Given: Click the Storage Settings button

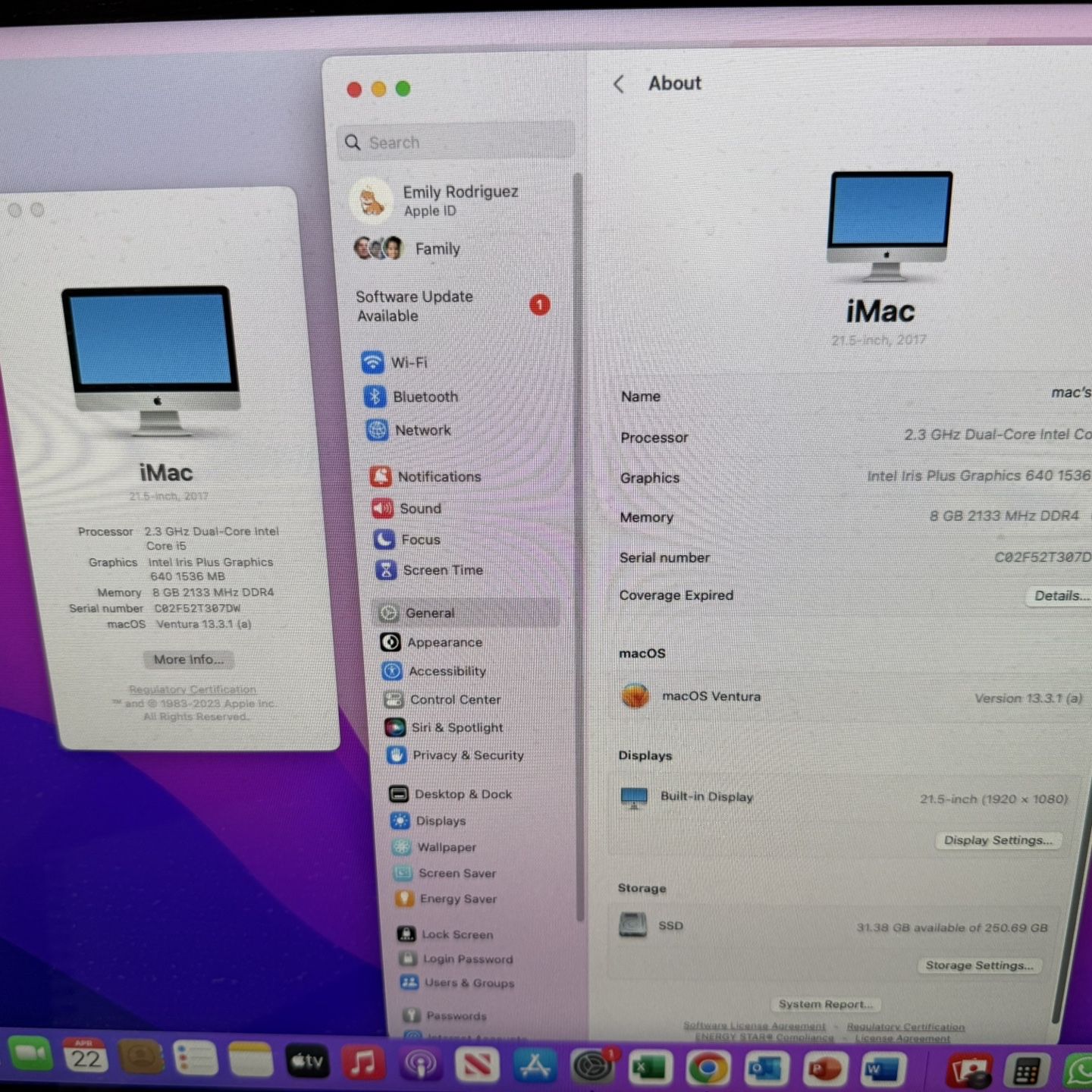Looking at the screenshot, I should (979, 965).
